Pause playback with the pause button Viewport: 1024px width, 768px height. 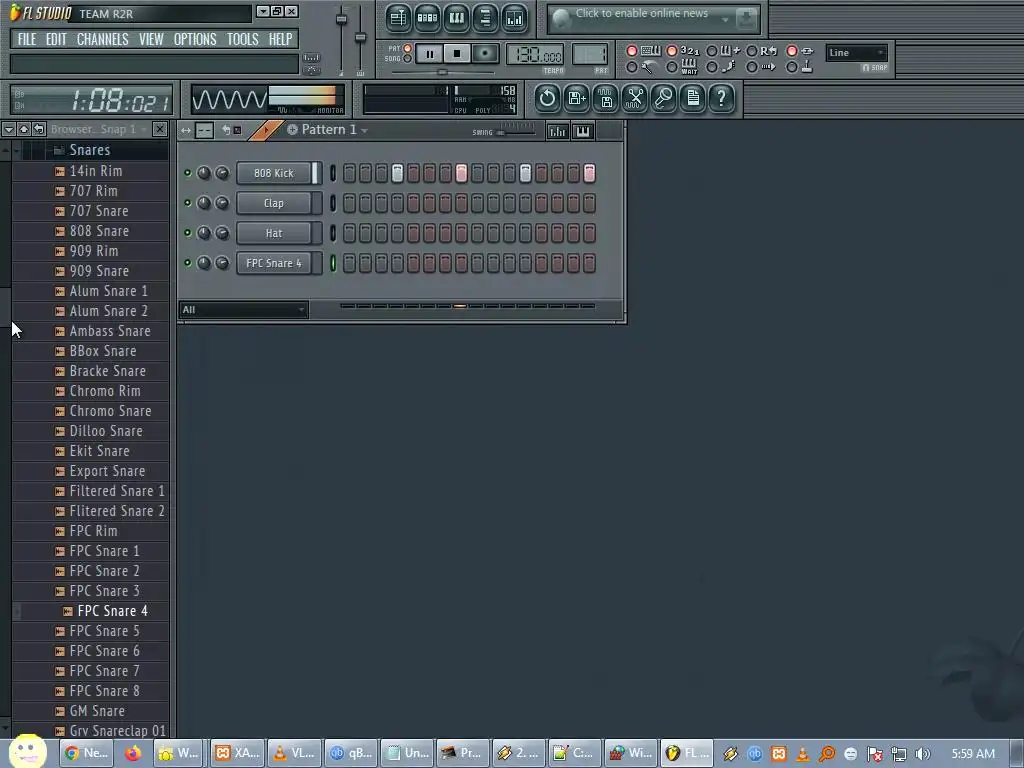(x=429, y=54)
